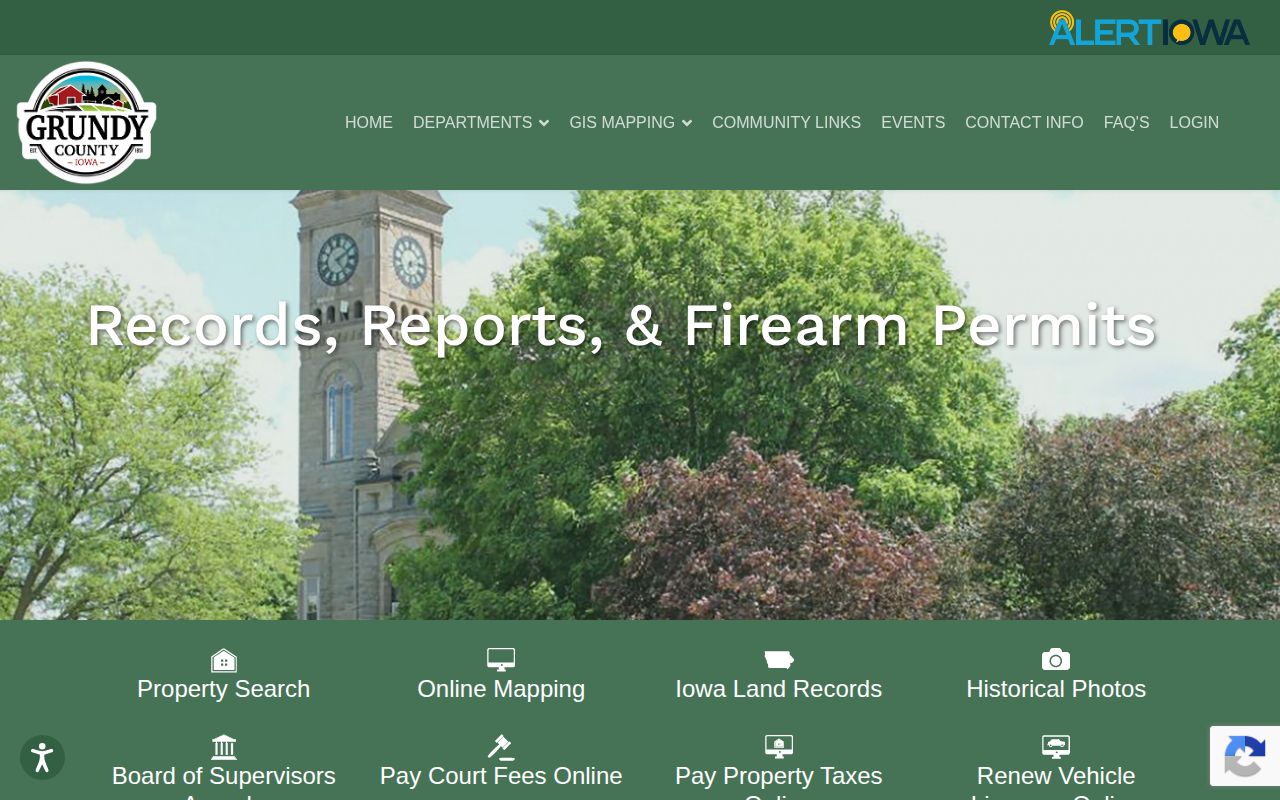
Task: Click the Records, Reports, & Firearm Permits heading
Action: pyautogui.click(x=621, y=325)
